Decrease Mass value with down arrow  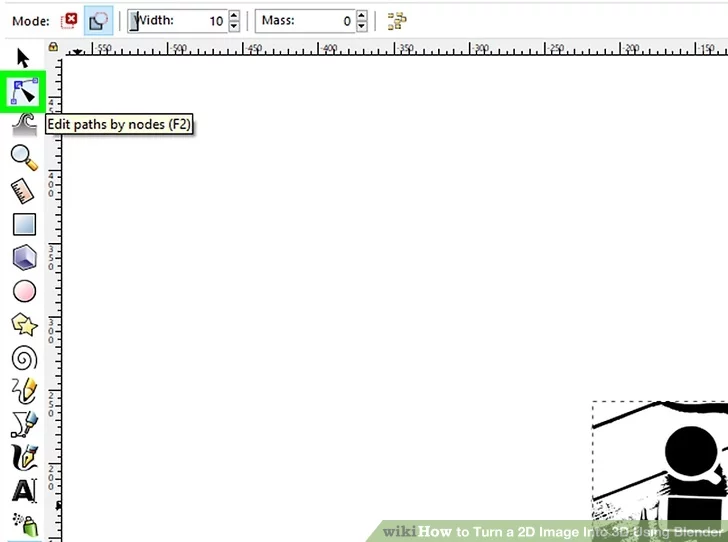click(362, 25)
